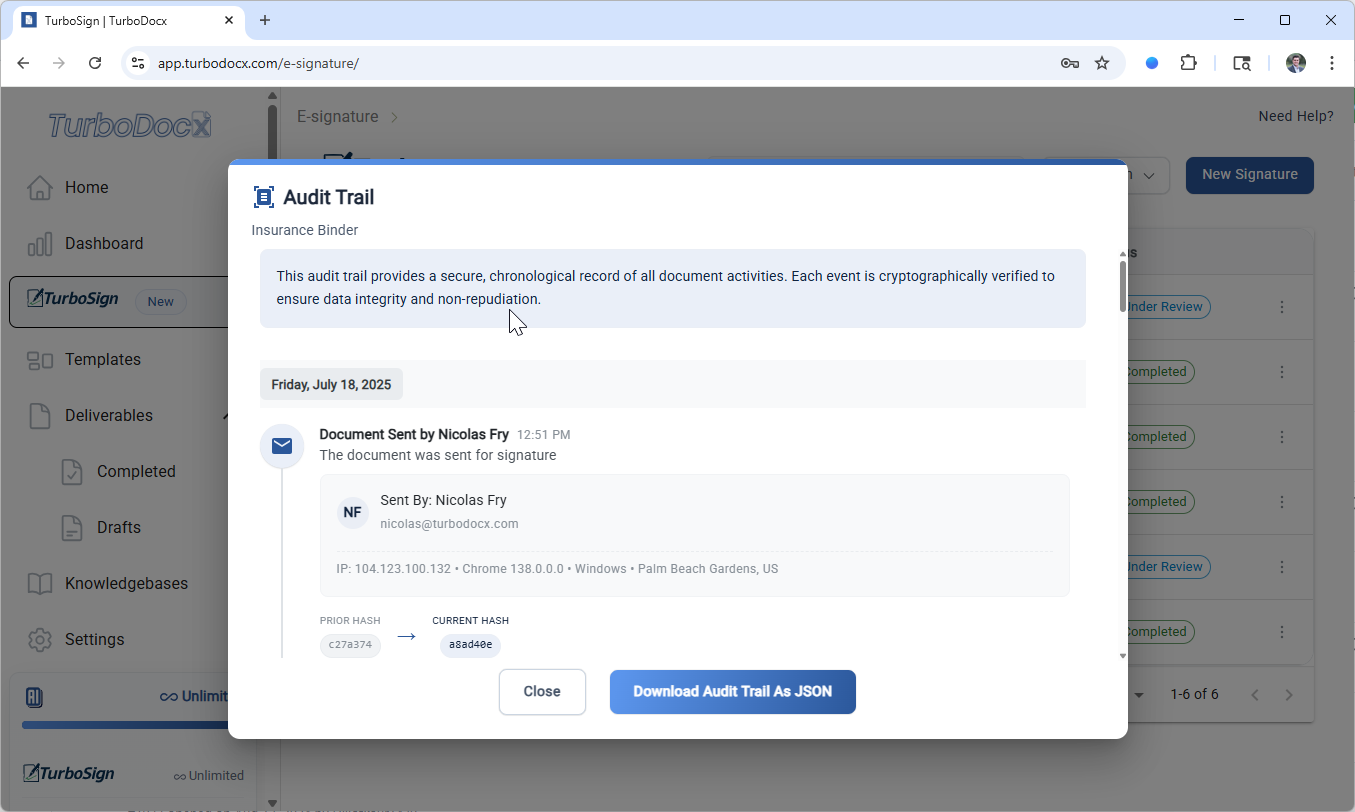Go to next table page
The height and width of the screenshot is (812, 1355).
tap(1289, 694)
